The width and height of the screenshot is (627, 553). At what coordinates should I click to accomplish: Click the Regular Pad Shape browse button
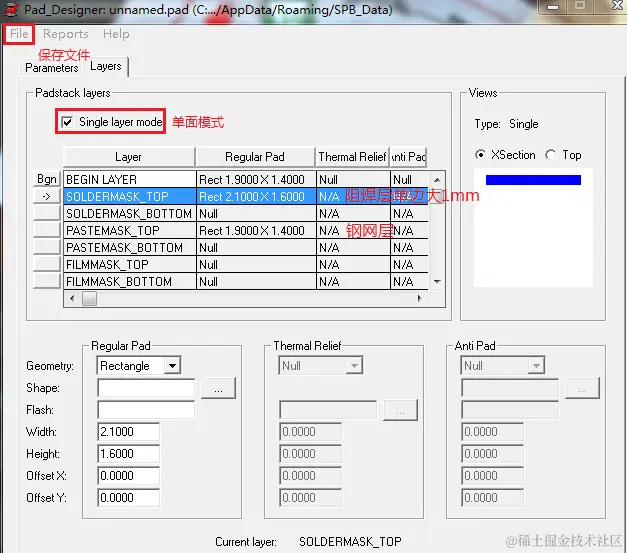pos(218,388)
